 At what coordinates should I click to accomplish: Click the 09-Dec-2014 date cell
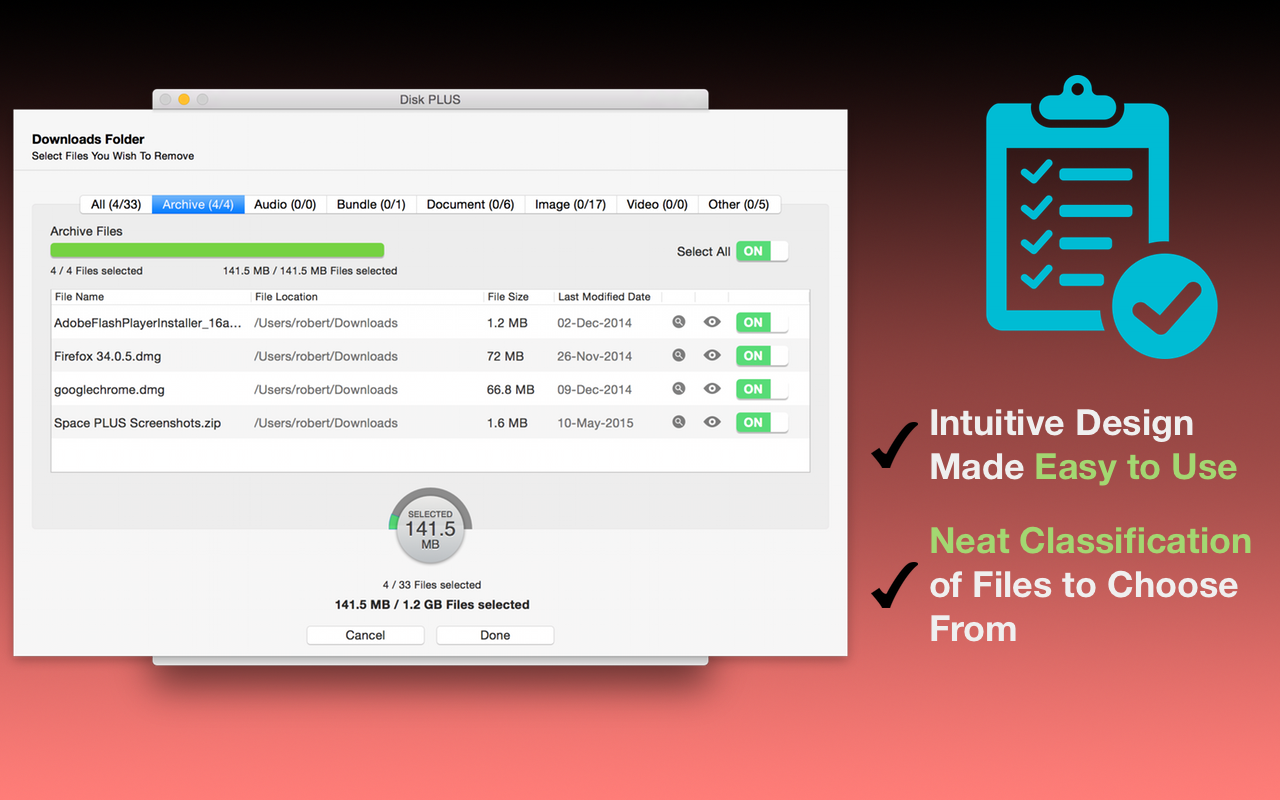tap(595, 390)
